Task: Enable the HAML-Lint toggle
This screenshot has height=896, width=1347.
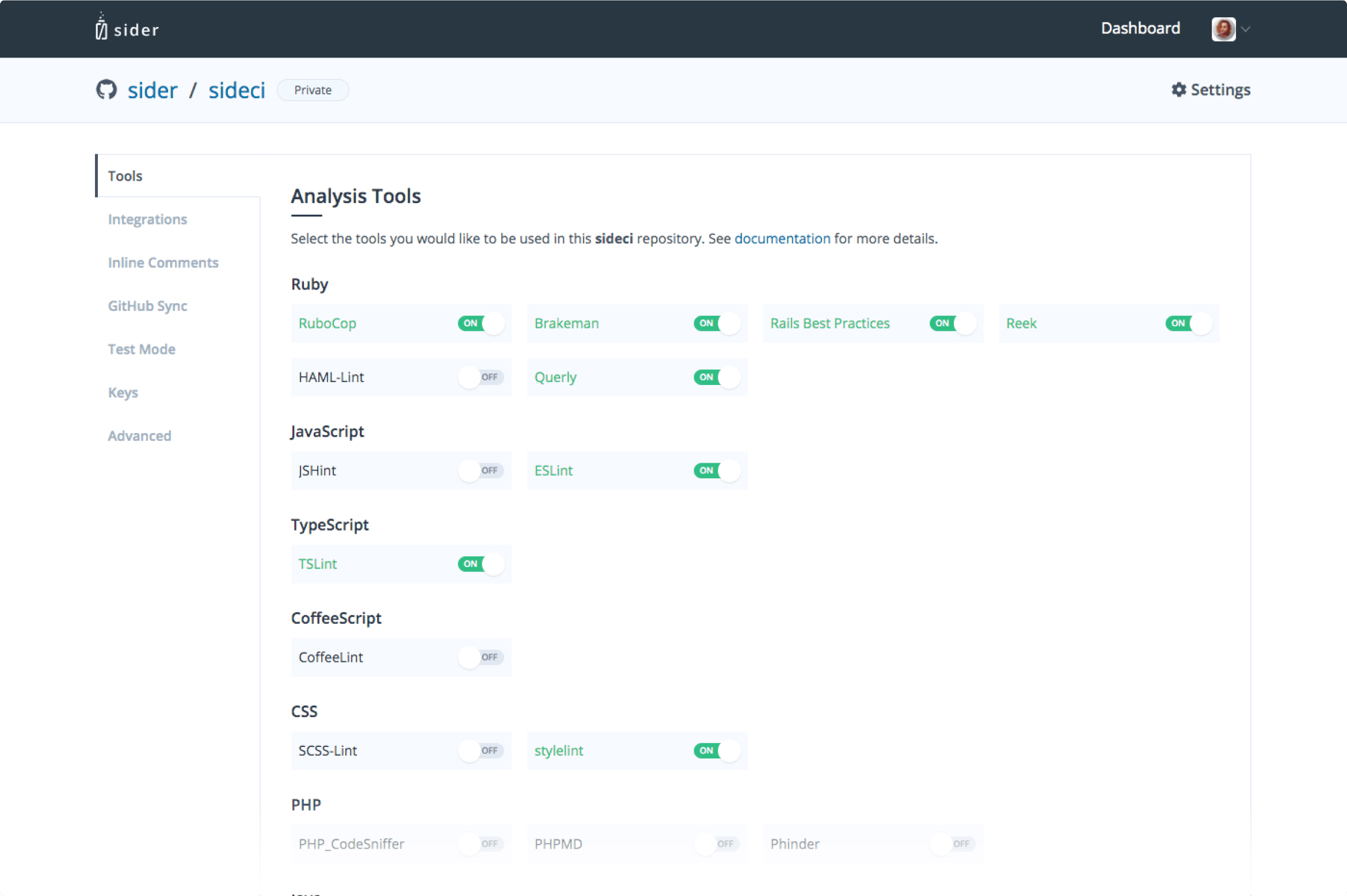Action: [x=481, y=378]
